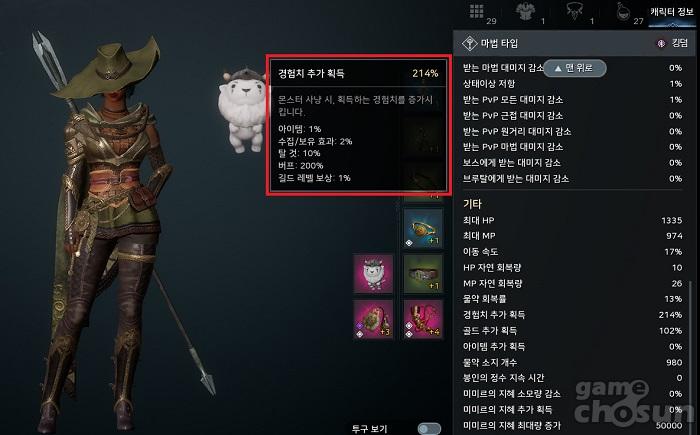Select the 골드 추가 획득 stat row

click(x=572, y=330)
